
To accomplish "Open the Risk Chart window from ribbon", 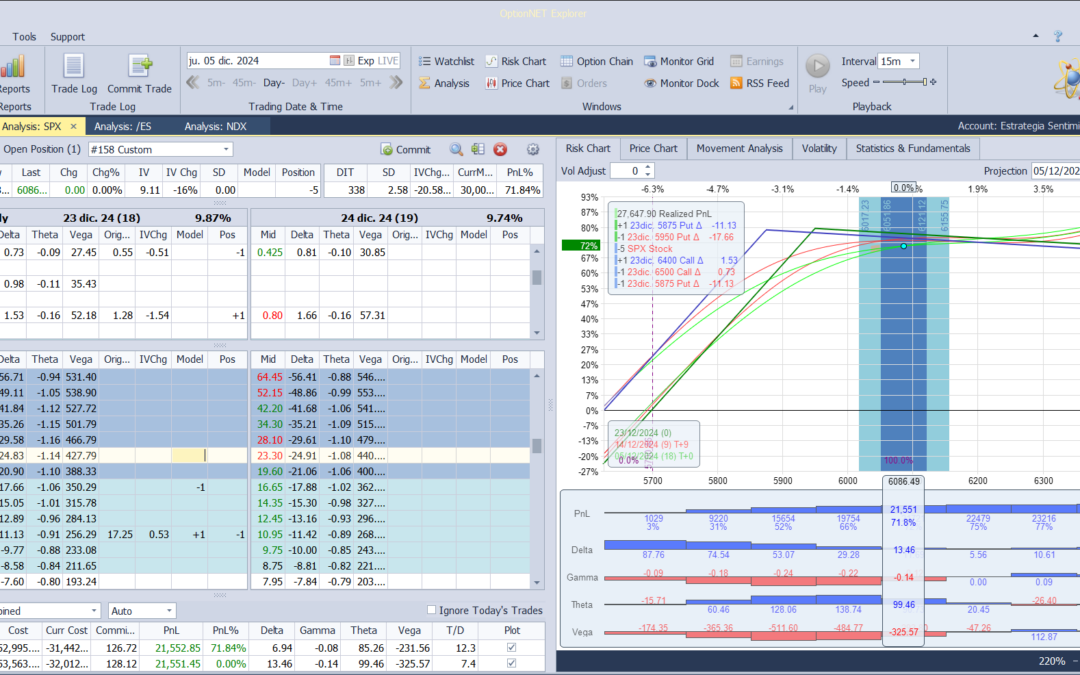I will pos(515,61).
